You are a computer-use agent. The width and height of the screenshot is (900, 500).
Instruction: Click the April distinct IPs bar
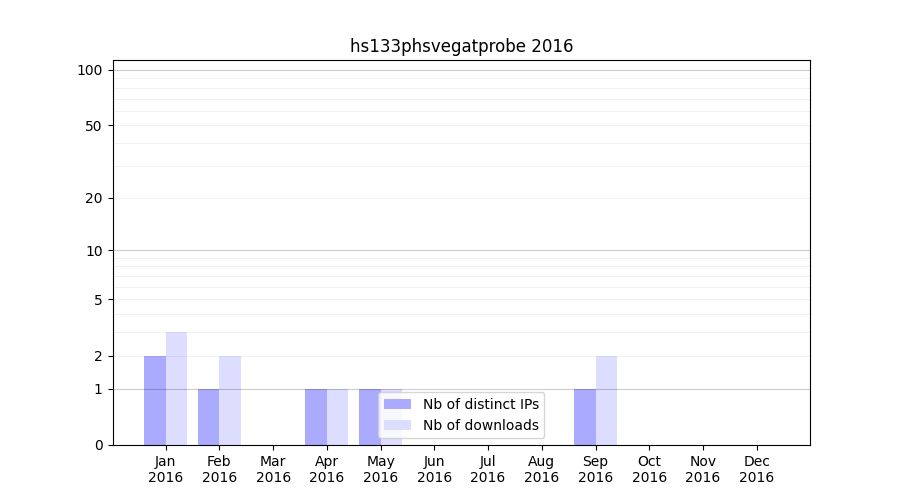(316, 417)
